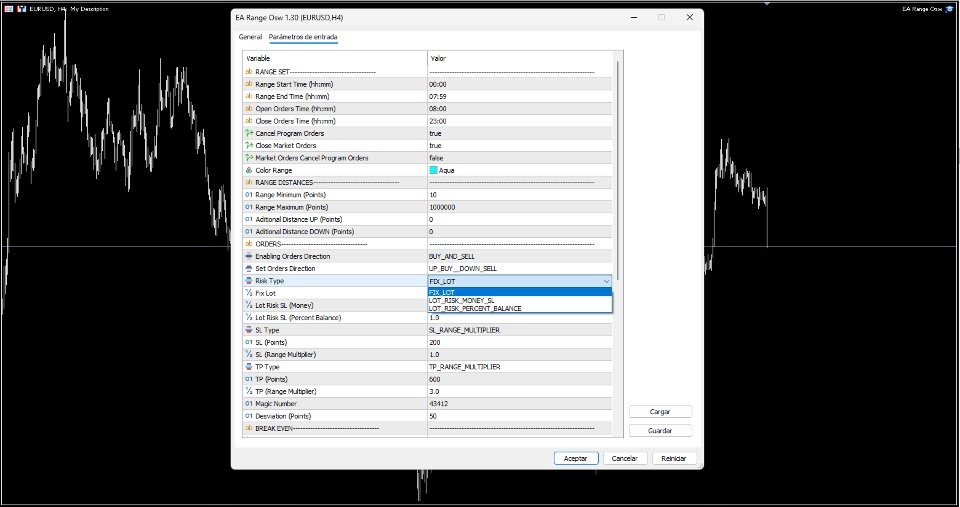
Task: Click the Desviation (Points) integer icon
Action: pyautogui.click(x=249, y=416)
